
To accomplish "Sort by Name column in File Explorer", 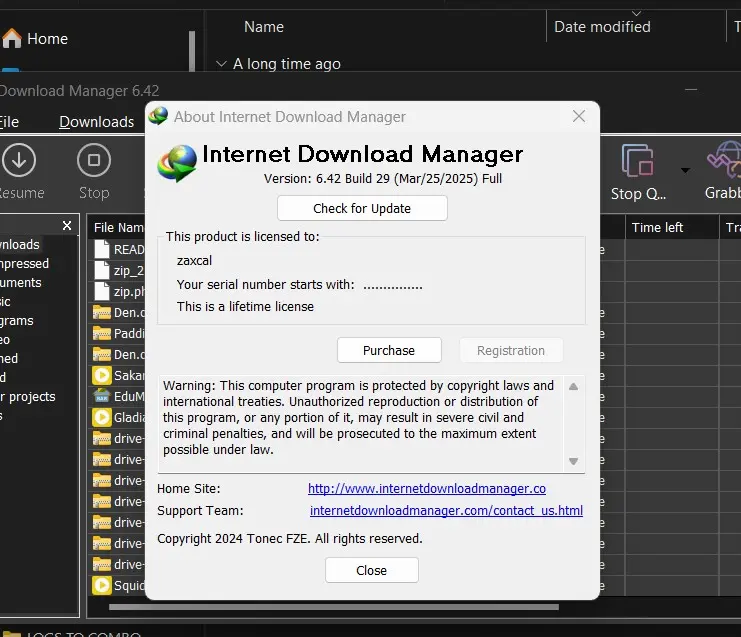I will [264, 27].
